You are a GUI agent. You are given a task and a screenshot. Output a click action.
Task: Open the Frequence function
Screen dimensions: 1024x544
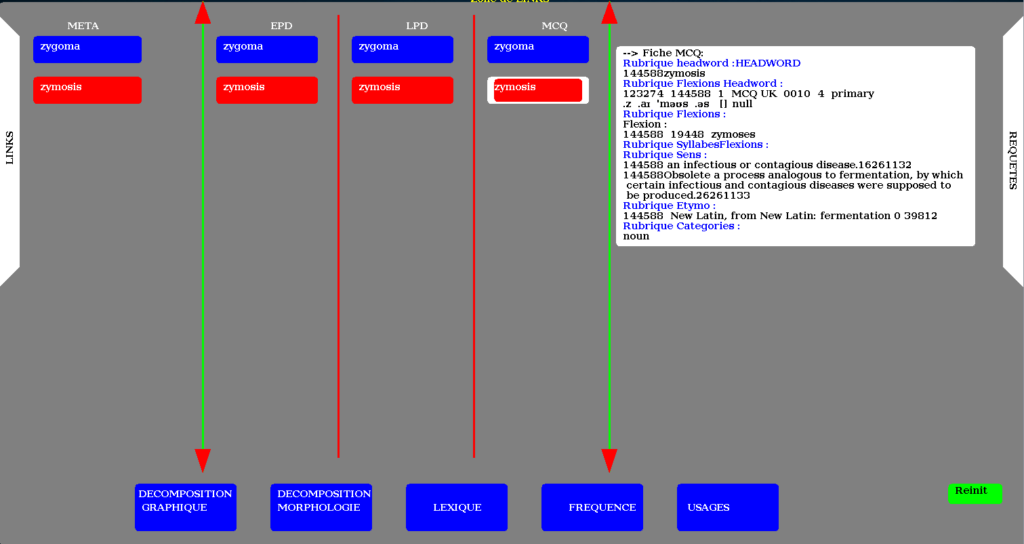click(x=592, y=507)
